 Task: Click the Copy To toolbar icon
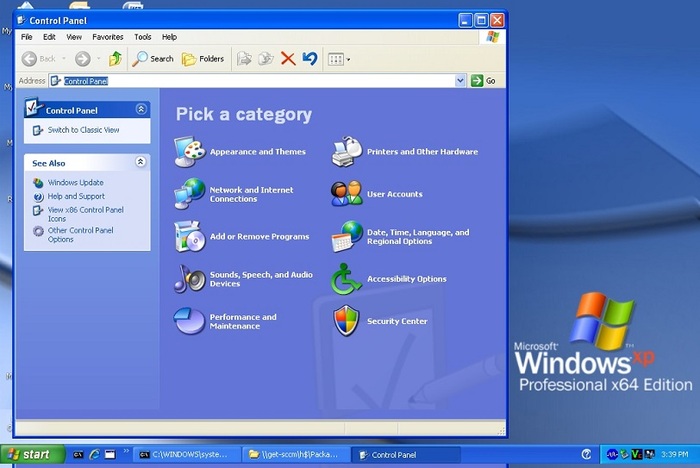266,59
